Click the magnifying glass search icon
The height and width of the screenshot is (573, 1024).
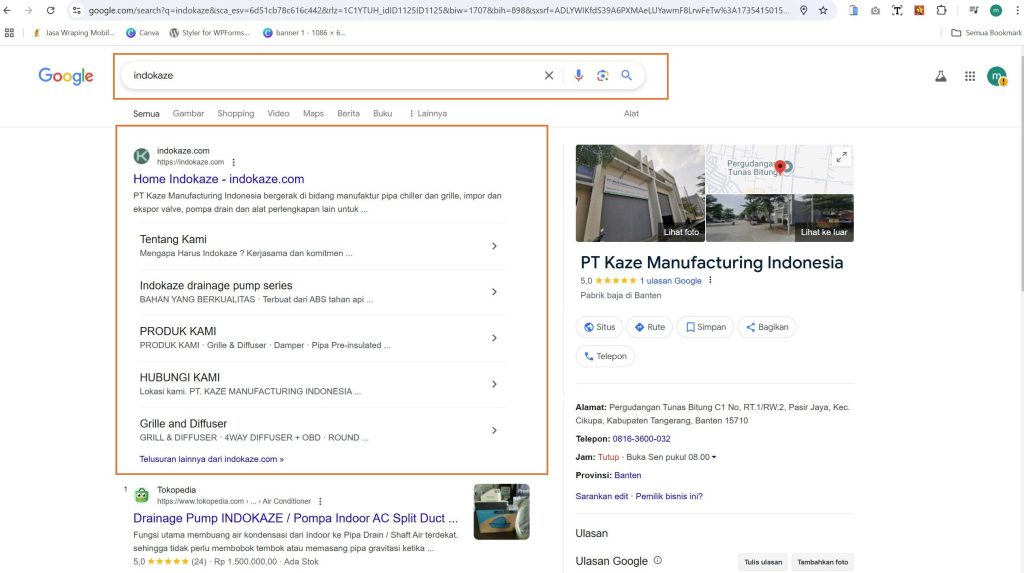point(627,75)
